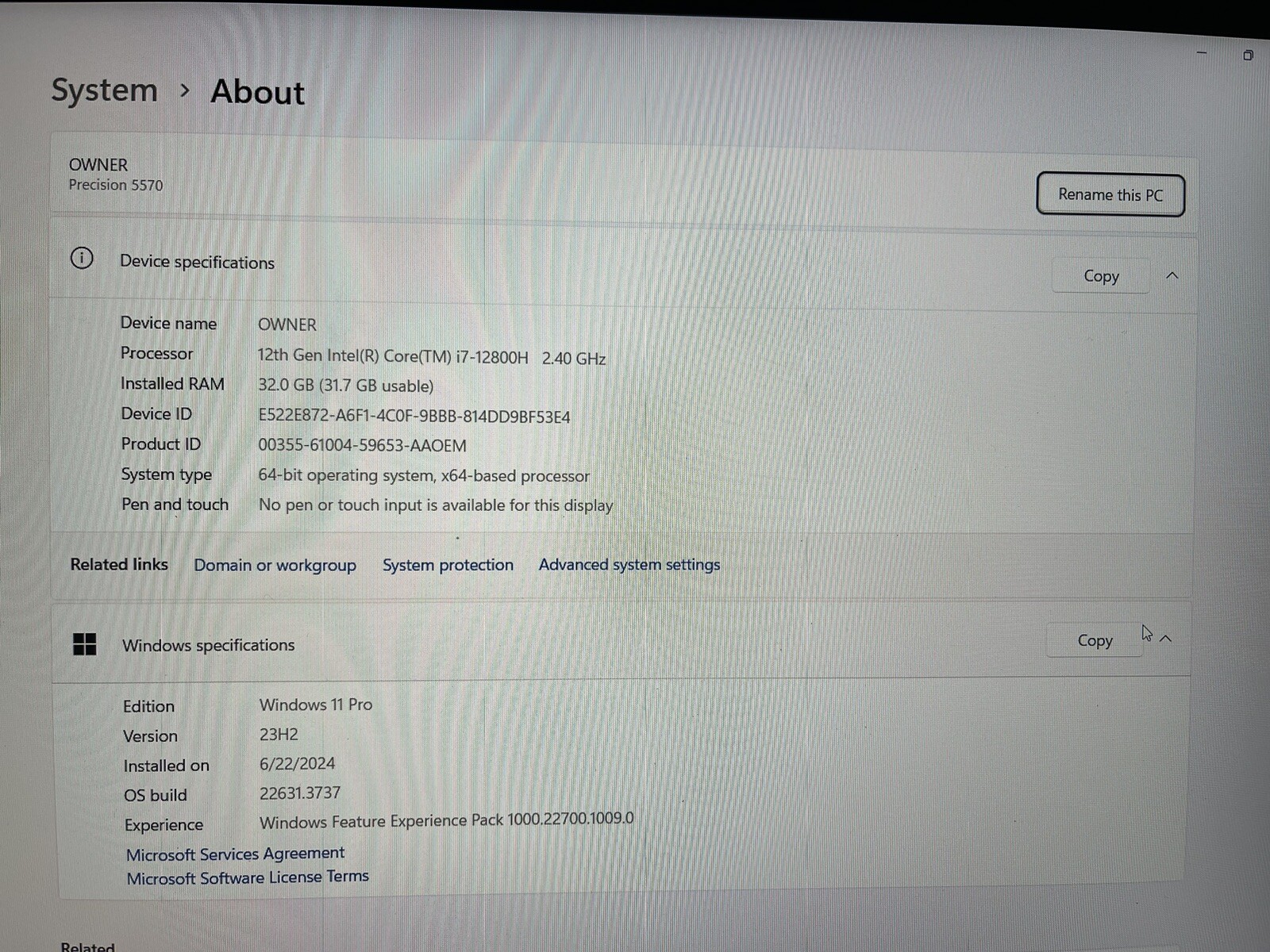
Task: Minimize the Settings window
Action: coord(1202,52)
